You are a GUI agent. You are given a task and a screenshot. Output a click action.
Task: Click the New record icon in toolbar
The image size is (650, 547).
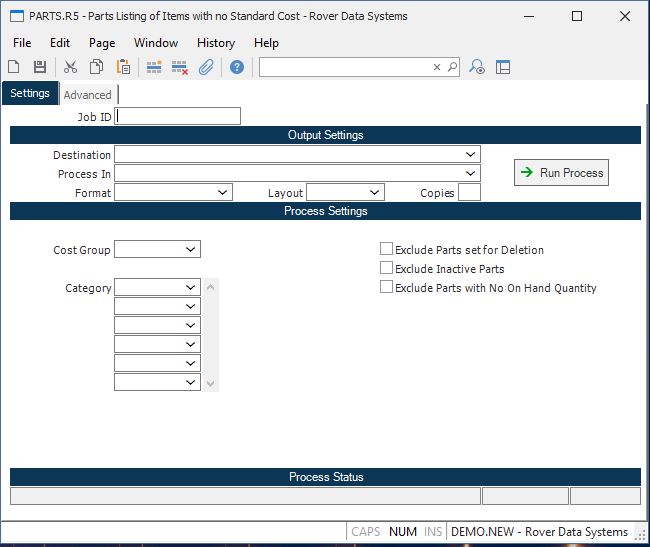[14, 67]
